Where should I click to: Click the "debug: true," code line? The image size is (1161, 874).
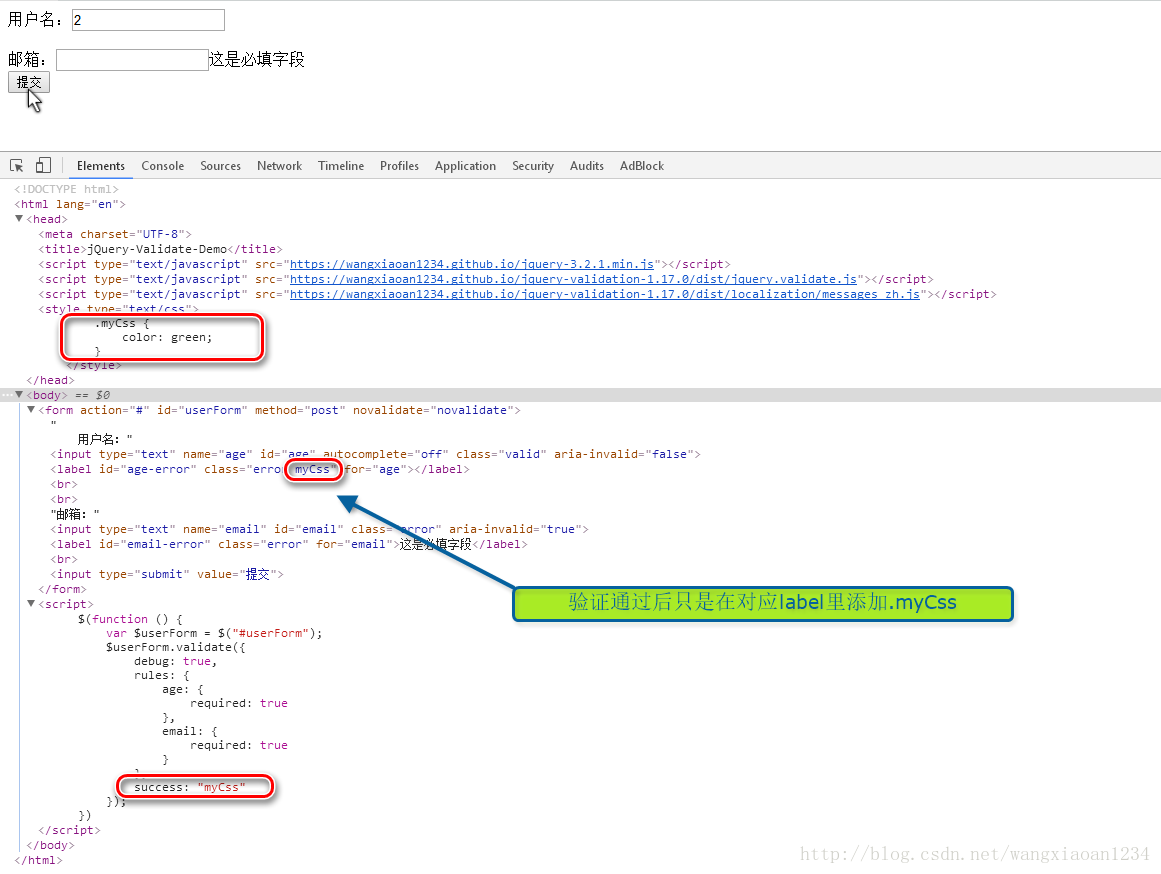tap(175, 661)
